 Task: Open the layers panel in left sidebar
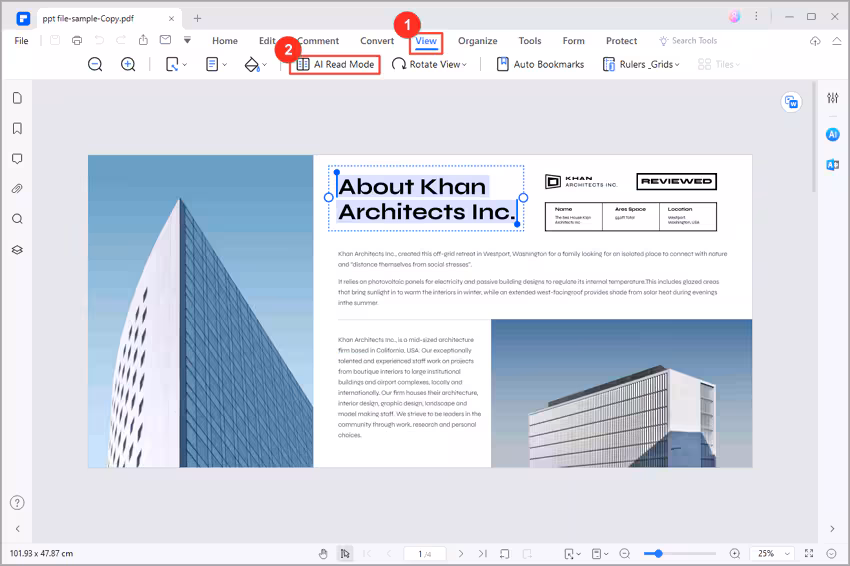[17, 249]
